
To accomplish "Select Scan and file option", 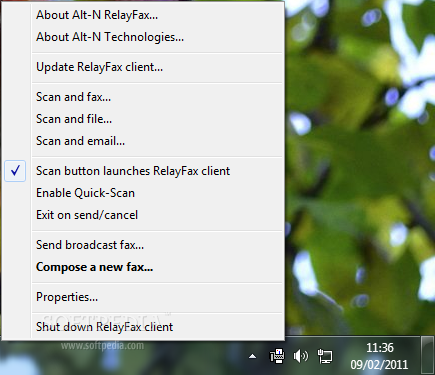I will click(x=158, y=119).
